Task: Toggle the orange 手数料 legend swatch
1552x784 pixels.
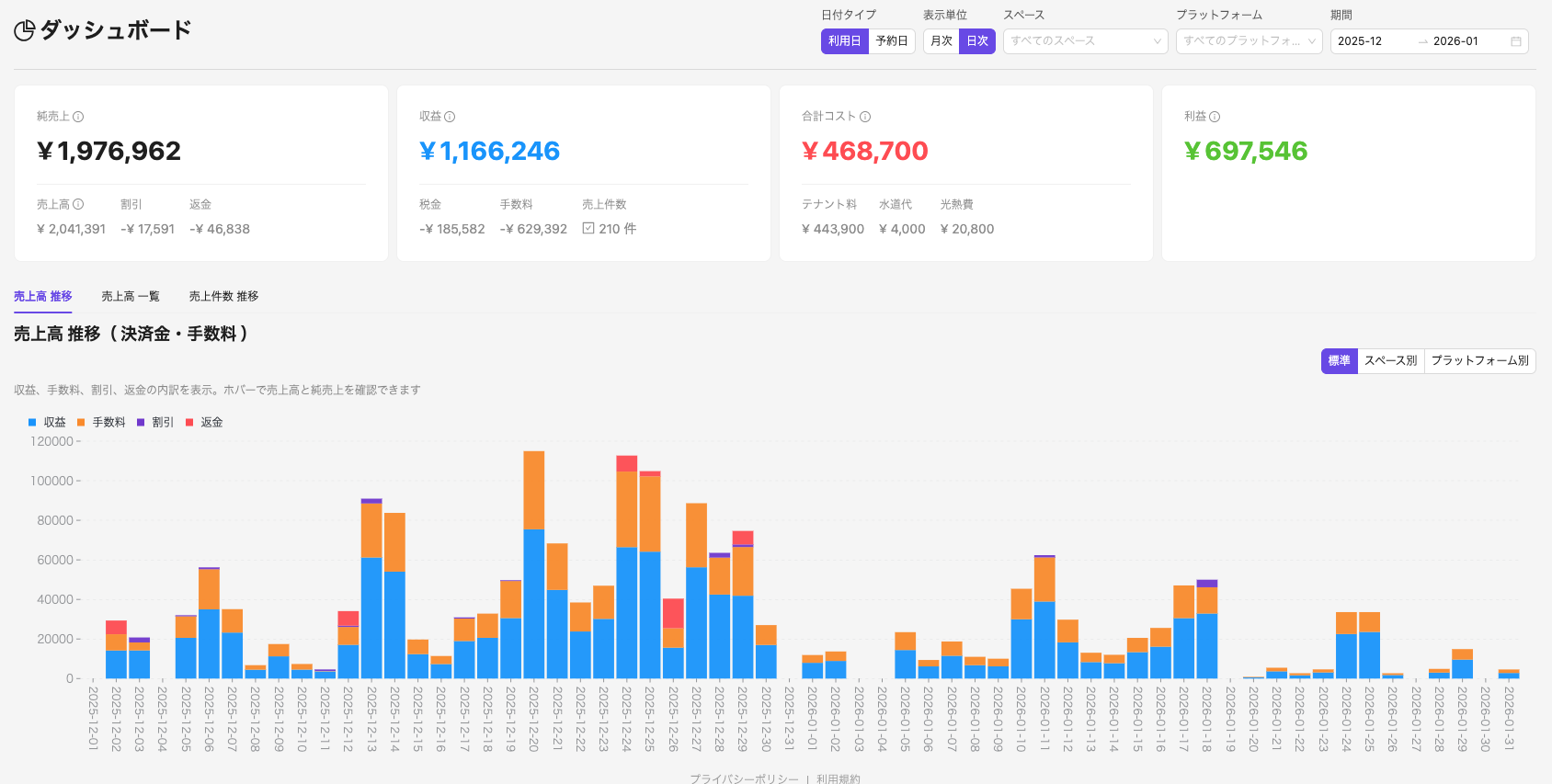Action: coord(81,423)
